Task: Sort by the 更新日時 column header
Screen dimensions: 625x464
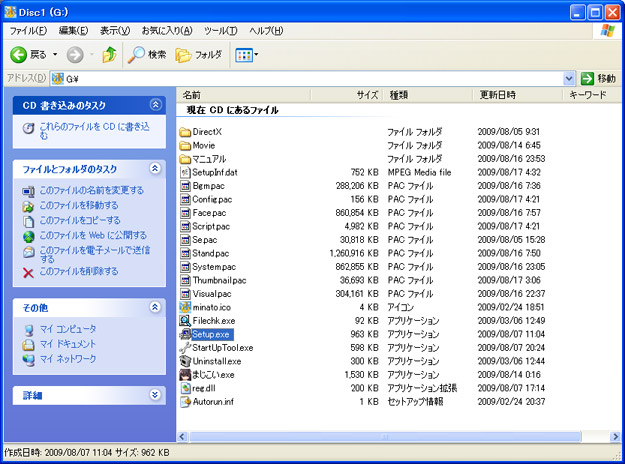Action: [498, 95]
